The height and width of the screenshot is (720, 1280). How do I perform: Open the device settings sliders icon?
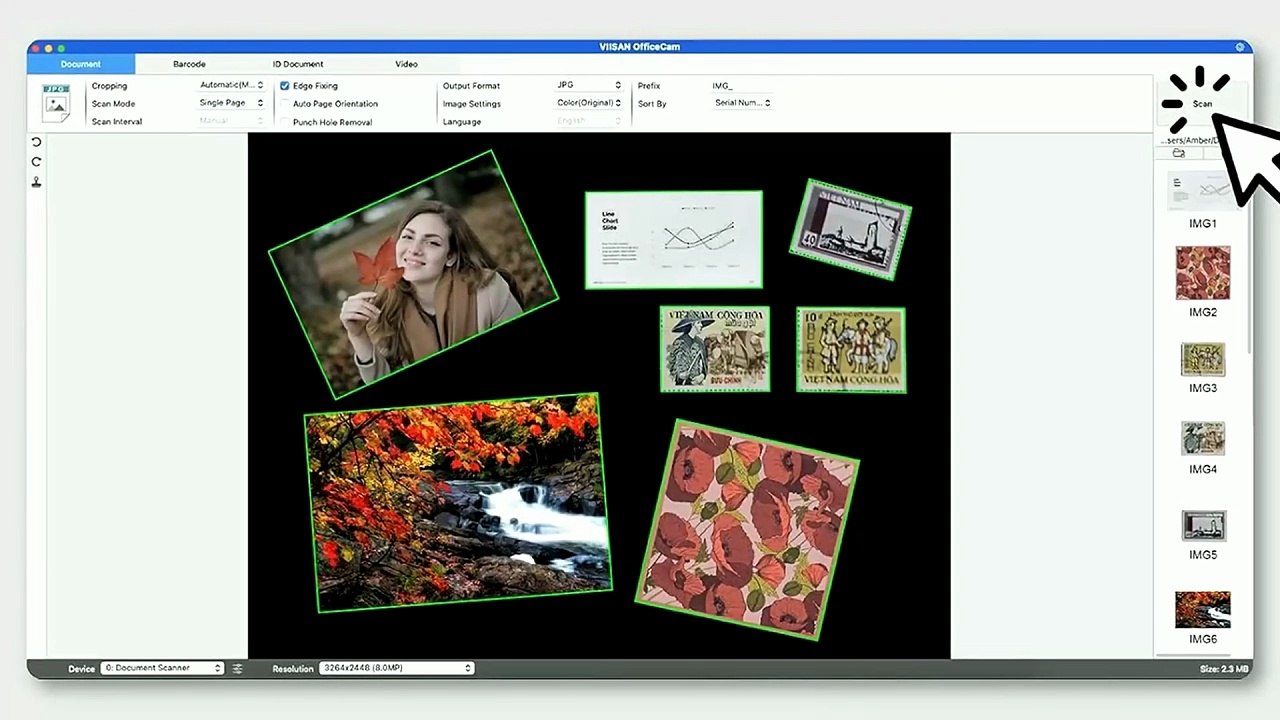237,668
